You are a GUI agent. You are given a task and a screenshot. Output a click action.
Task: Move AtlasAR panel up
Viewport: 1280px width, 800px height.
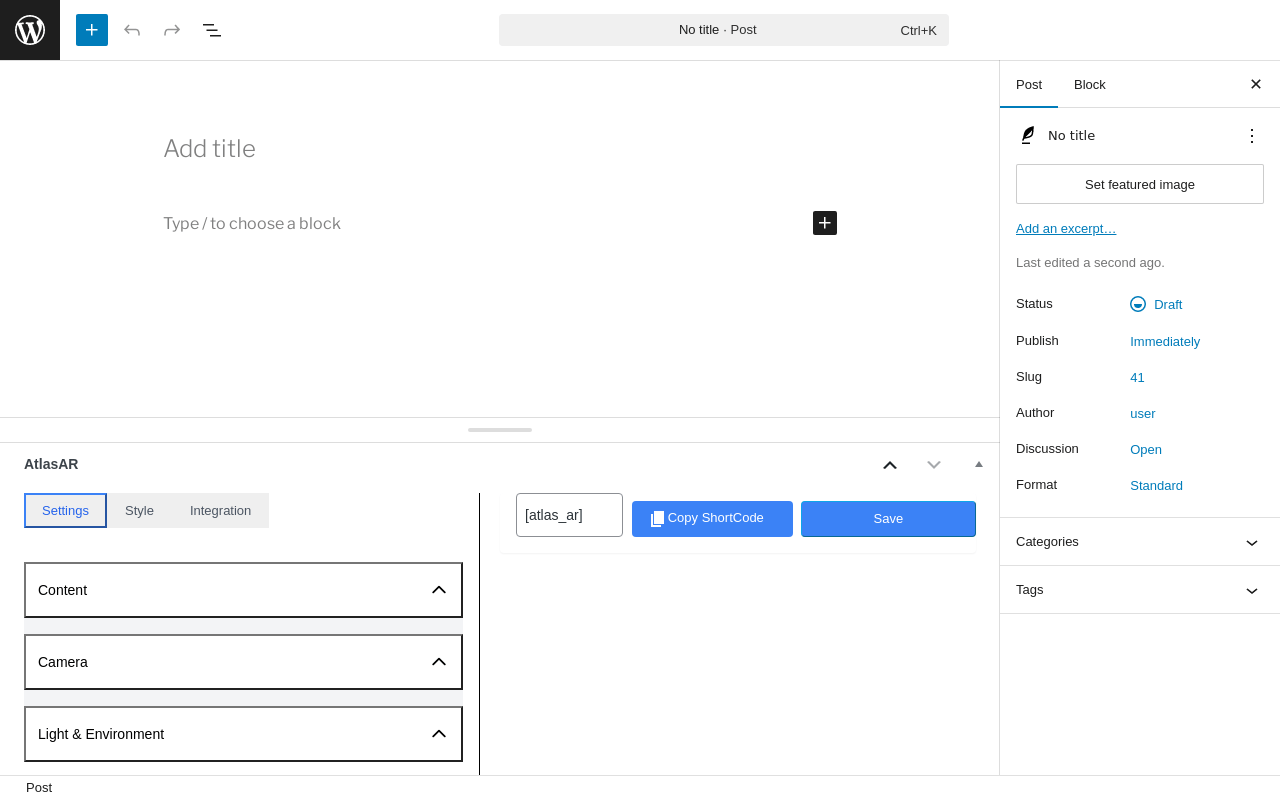pyautogui.click(x=890, y=465)
